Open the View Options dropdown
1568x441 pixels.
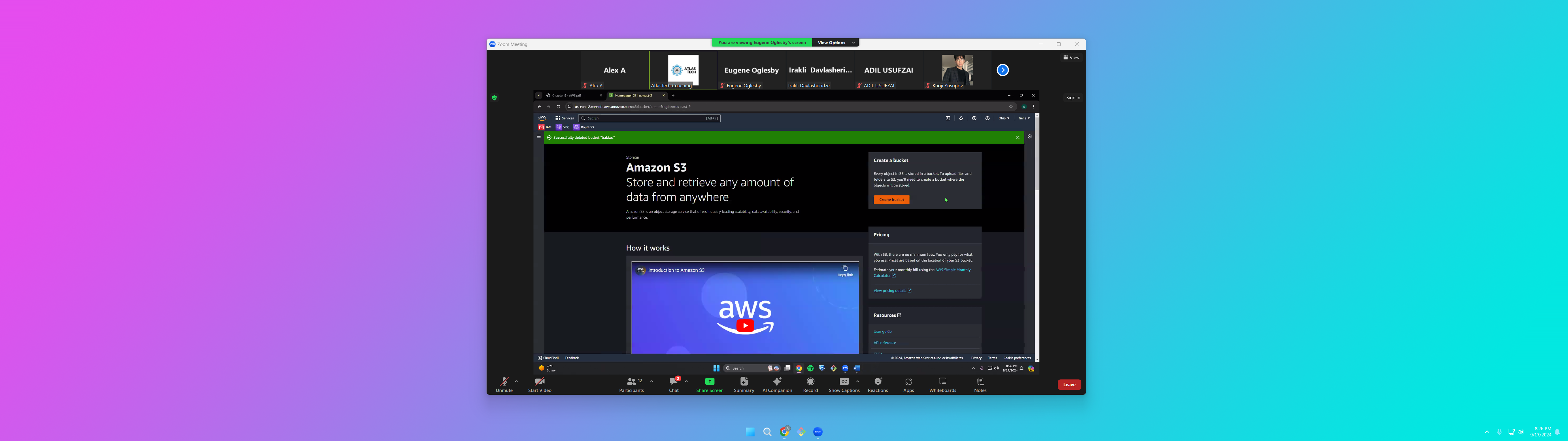coord(835,43)
